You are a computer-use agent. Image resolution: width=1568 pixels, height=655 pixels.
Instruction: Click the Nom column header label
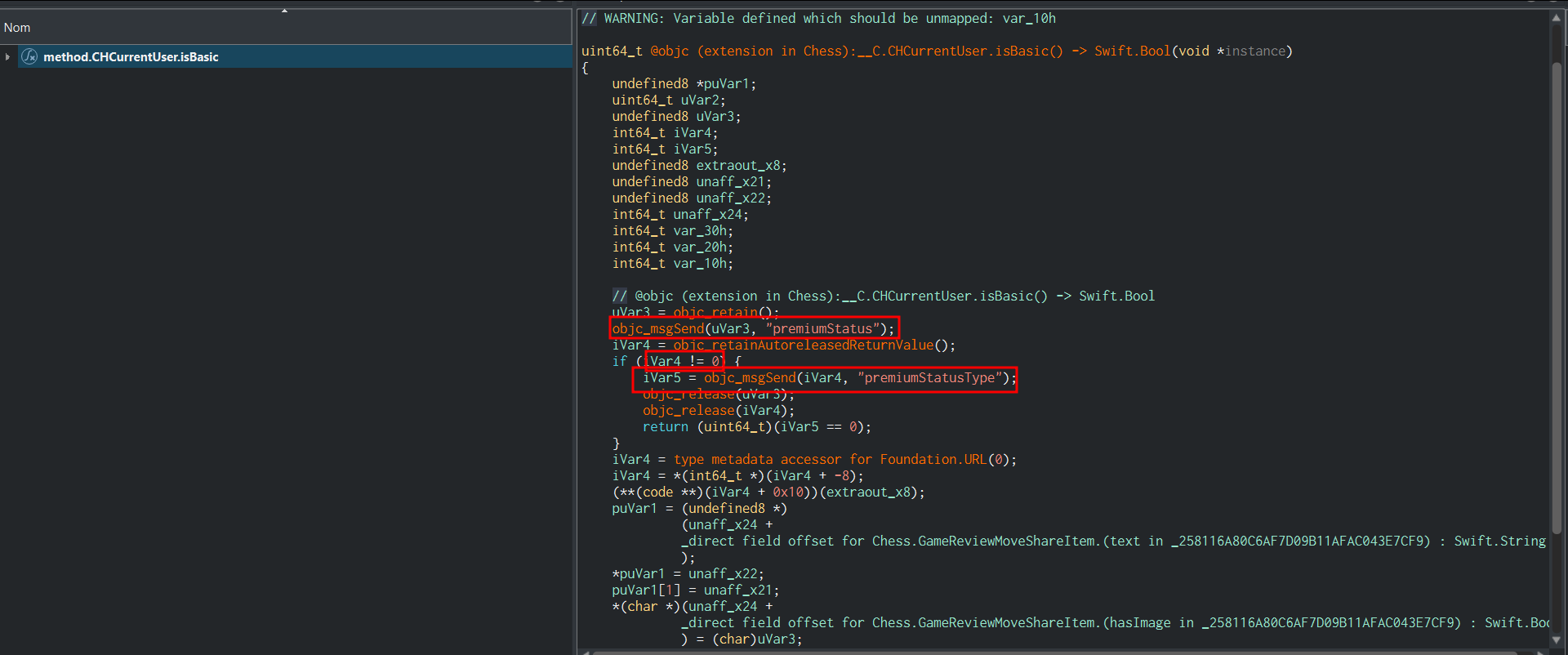tap(17, 28)
